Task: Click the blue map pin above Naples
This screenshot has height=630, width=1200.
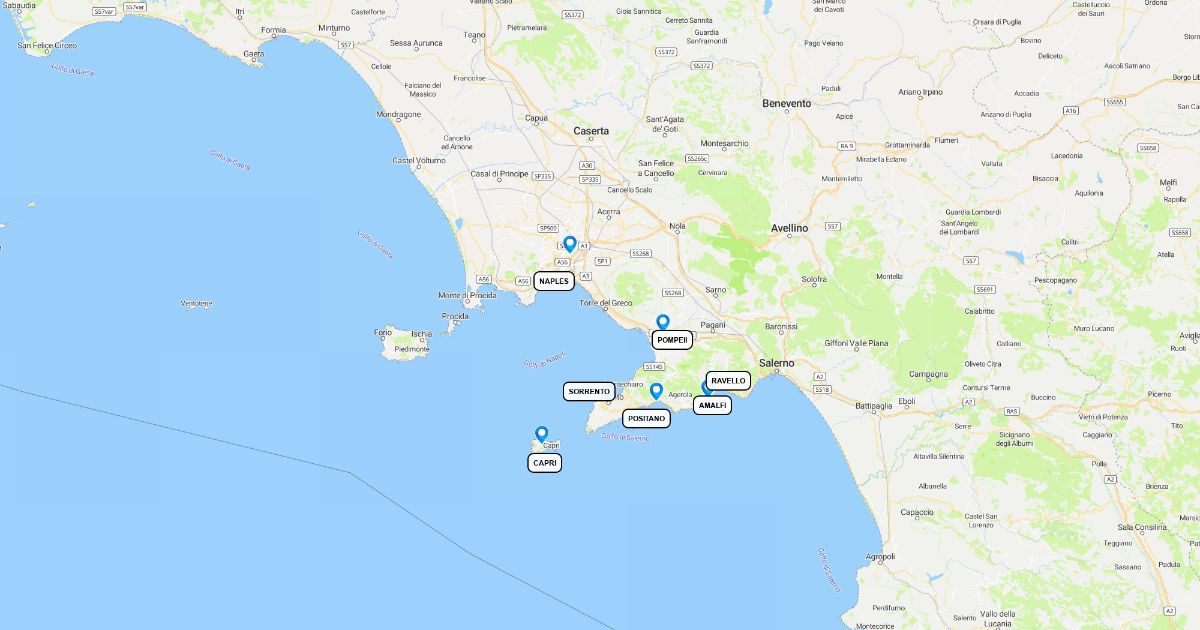Action: (x=570, y=243)
